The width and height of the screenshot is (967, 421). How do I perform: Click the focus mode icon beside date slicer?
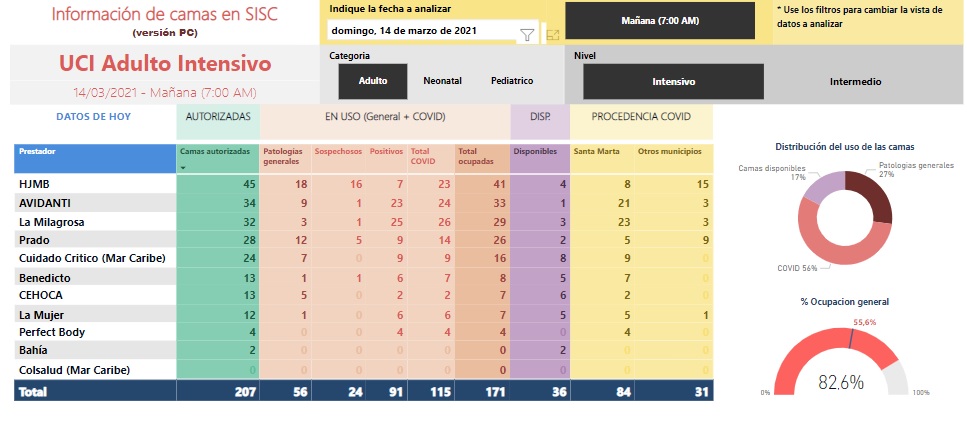553,35
